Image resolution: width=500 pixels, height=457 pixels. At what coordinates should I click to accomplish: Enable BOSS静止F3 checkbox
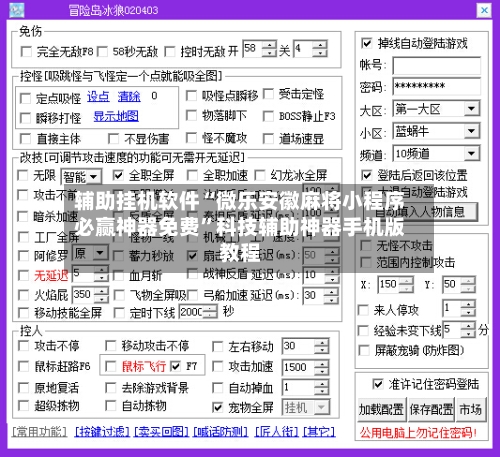[268, 116]
